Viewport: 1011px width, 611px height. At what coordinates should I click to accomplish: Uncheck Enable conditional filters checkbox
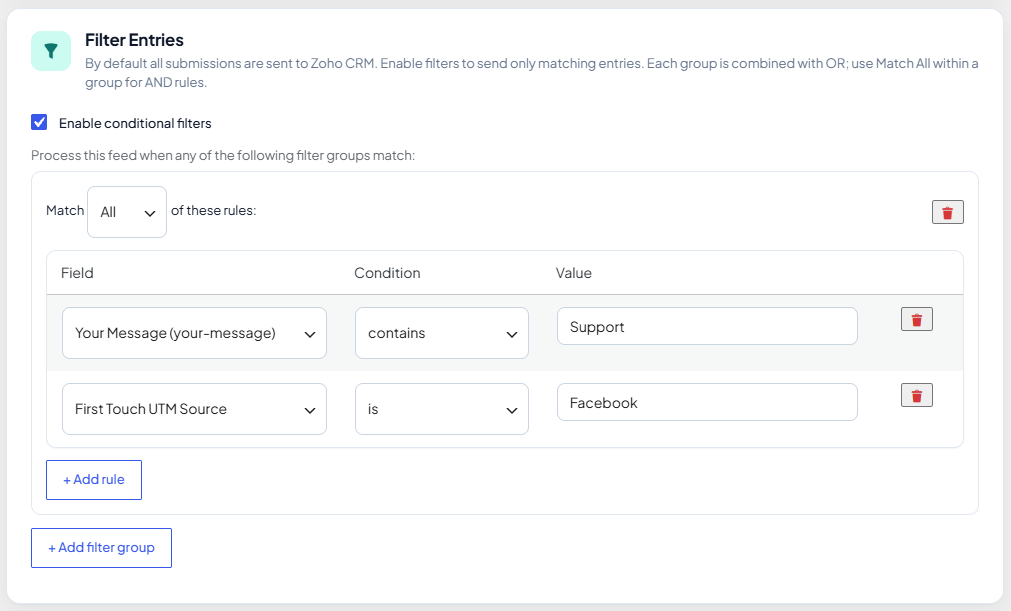(x=39, y=122)
